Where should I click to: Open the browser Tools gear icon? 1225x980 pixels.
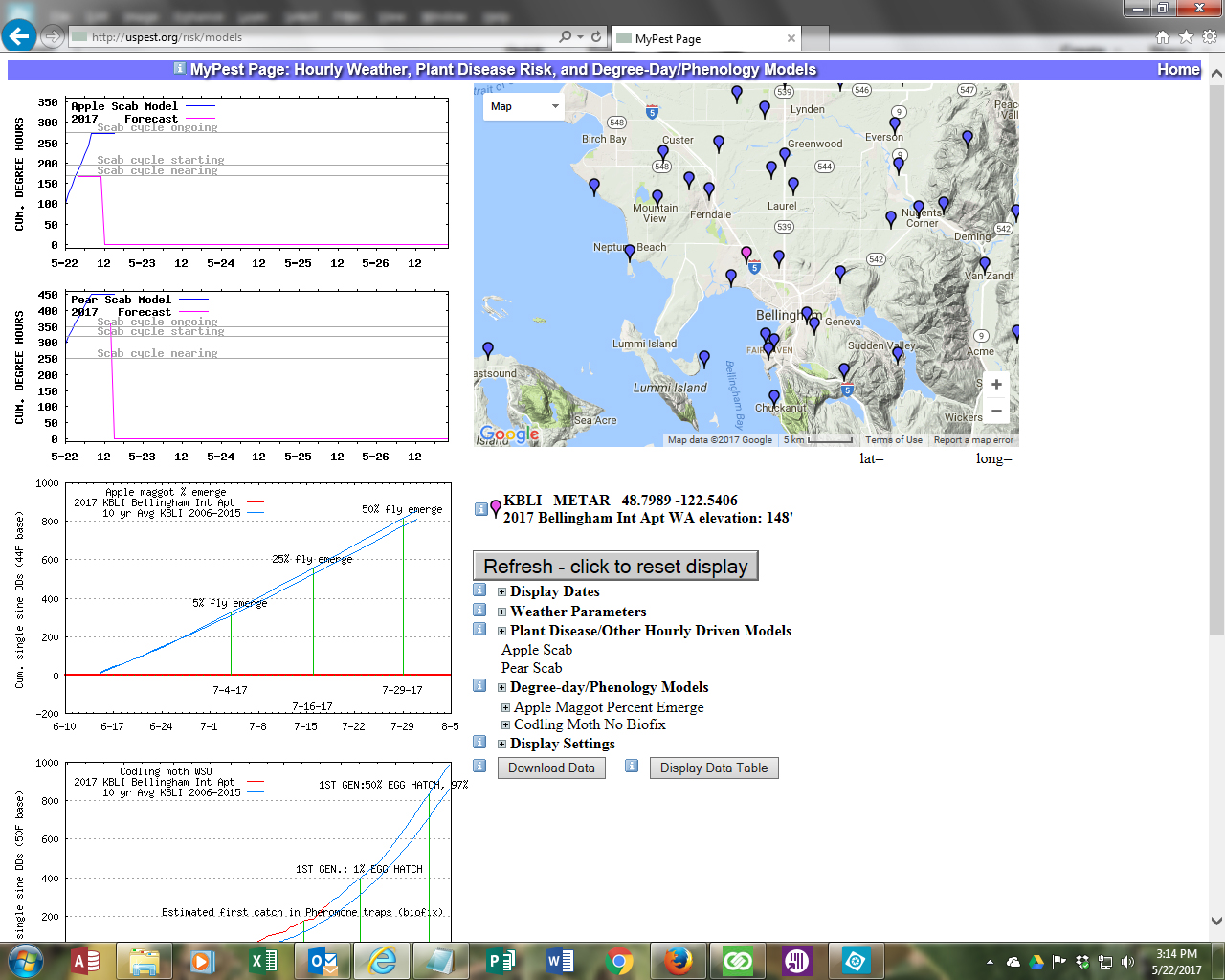click(x=1209, y=36)
